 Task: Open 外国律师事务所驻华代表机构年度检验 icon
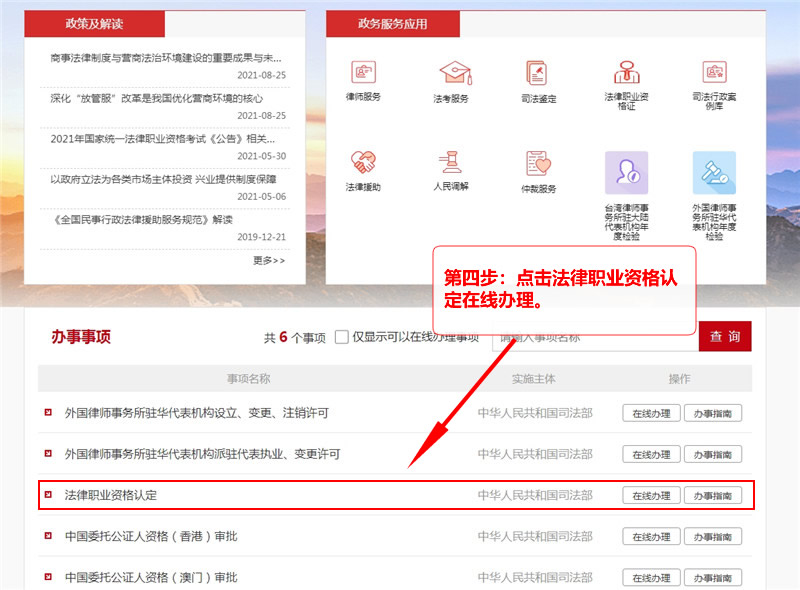tap(714, 173)
